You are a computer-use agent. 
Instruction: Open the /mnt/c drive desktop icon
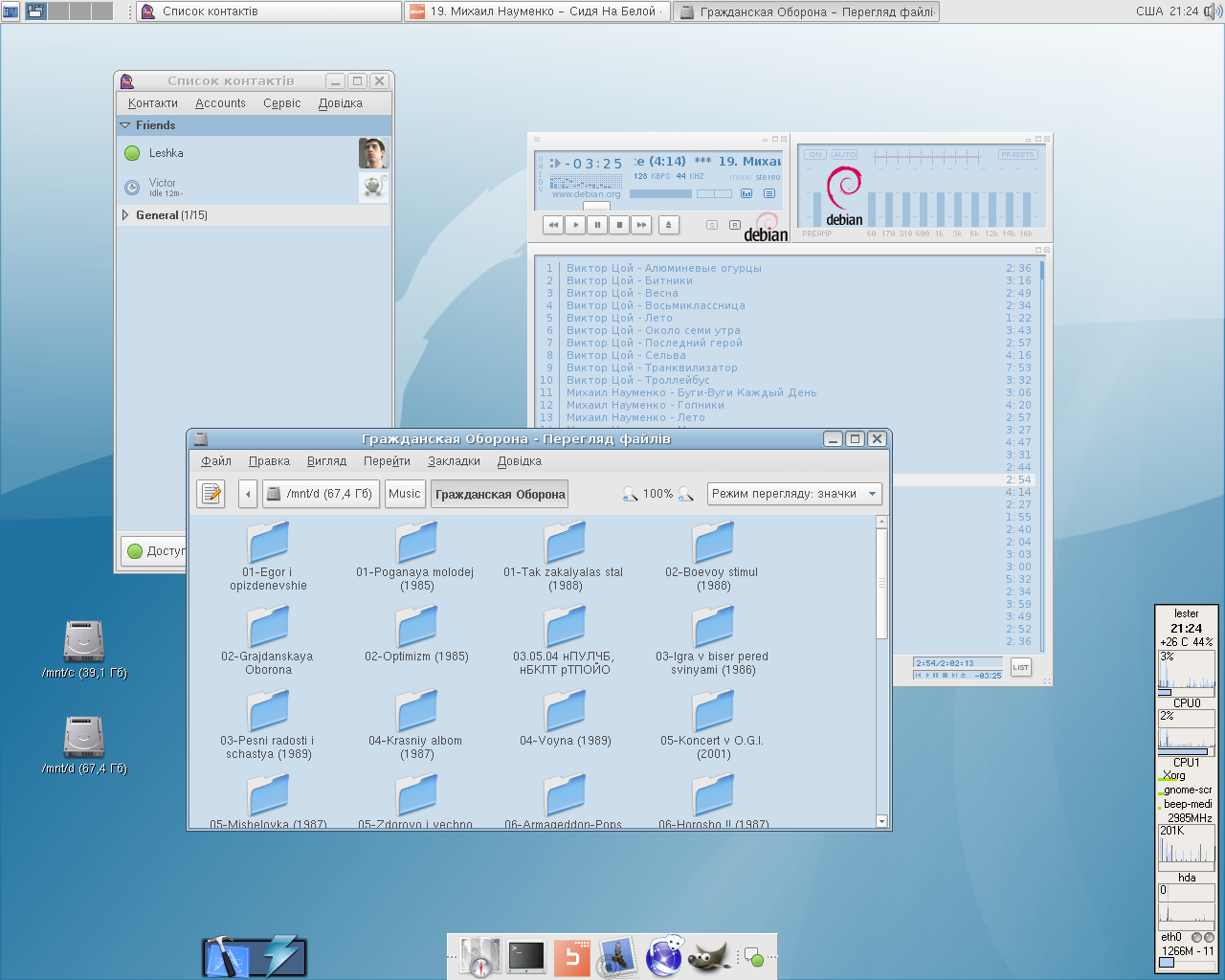(x=84, y=642)
